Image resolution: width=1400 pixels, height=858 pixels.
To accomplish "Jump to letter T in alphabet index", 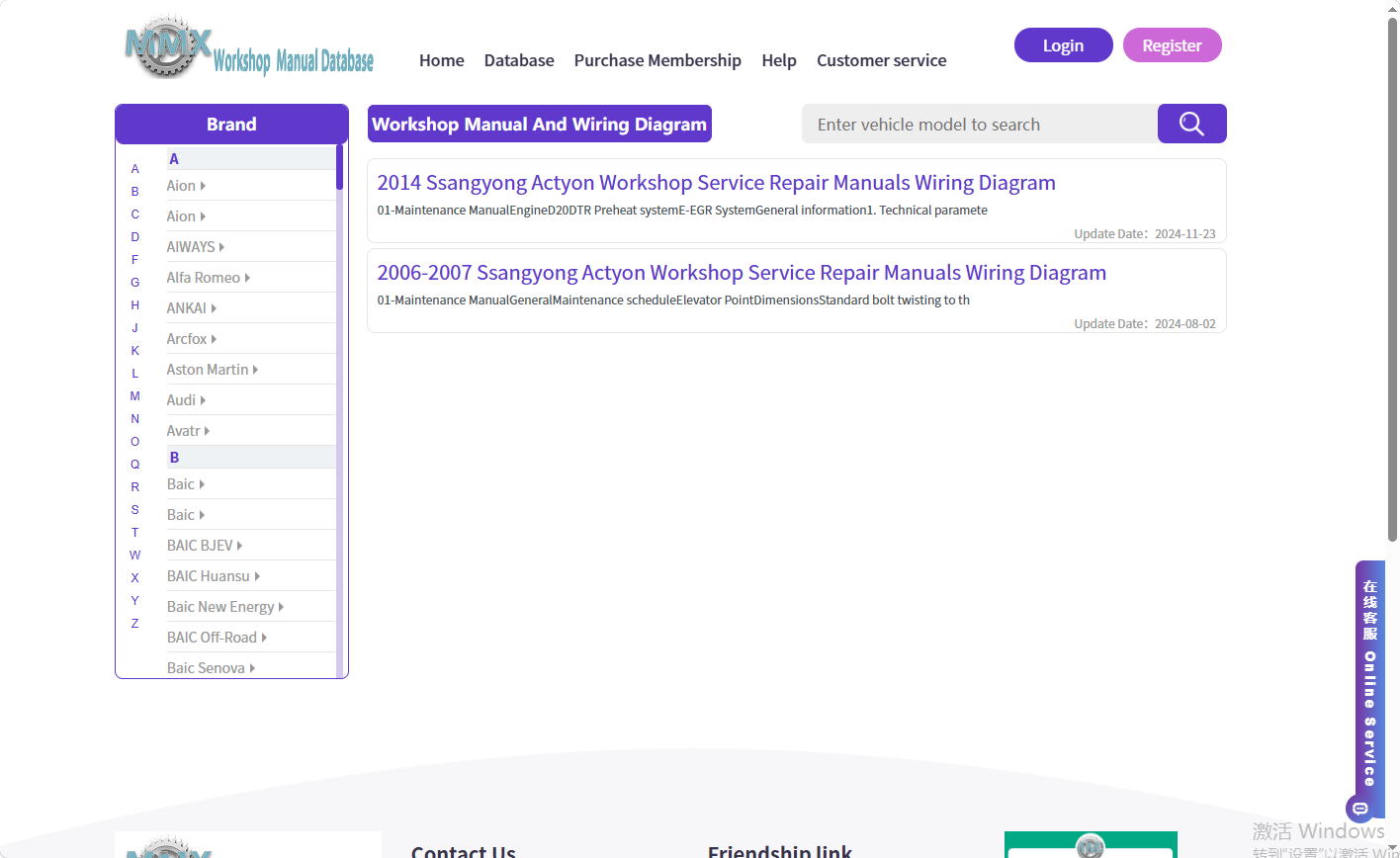I will (x=135, y=533).
